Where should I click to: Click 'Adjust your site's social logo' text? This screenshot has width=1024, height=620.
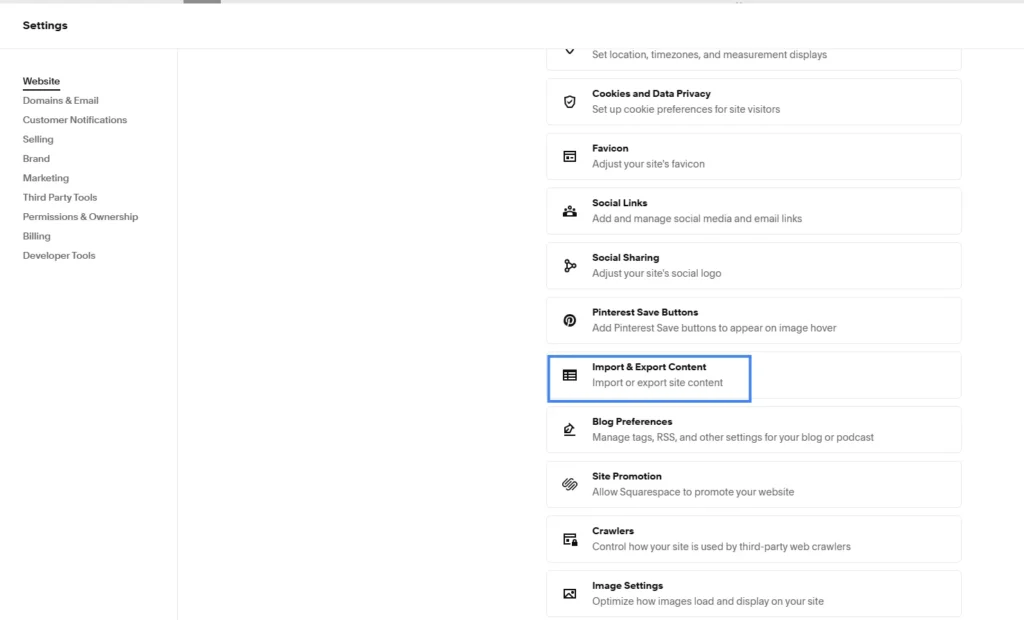[x=656, y=273]
